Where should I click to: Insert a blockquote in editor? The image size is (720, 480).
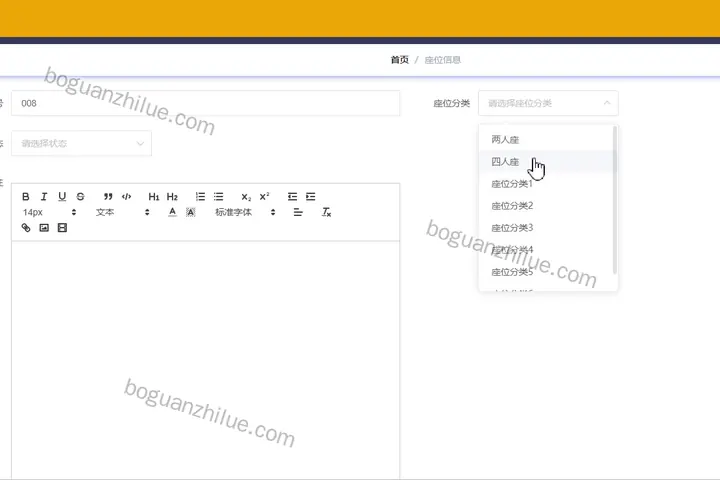tap(108, 197)
